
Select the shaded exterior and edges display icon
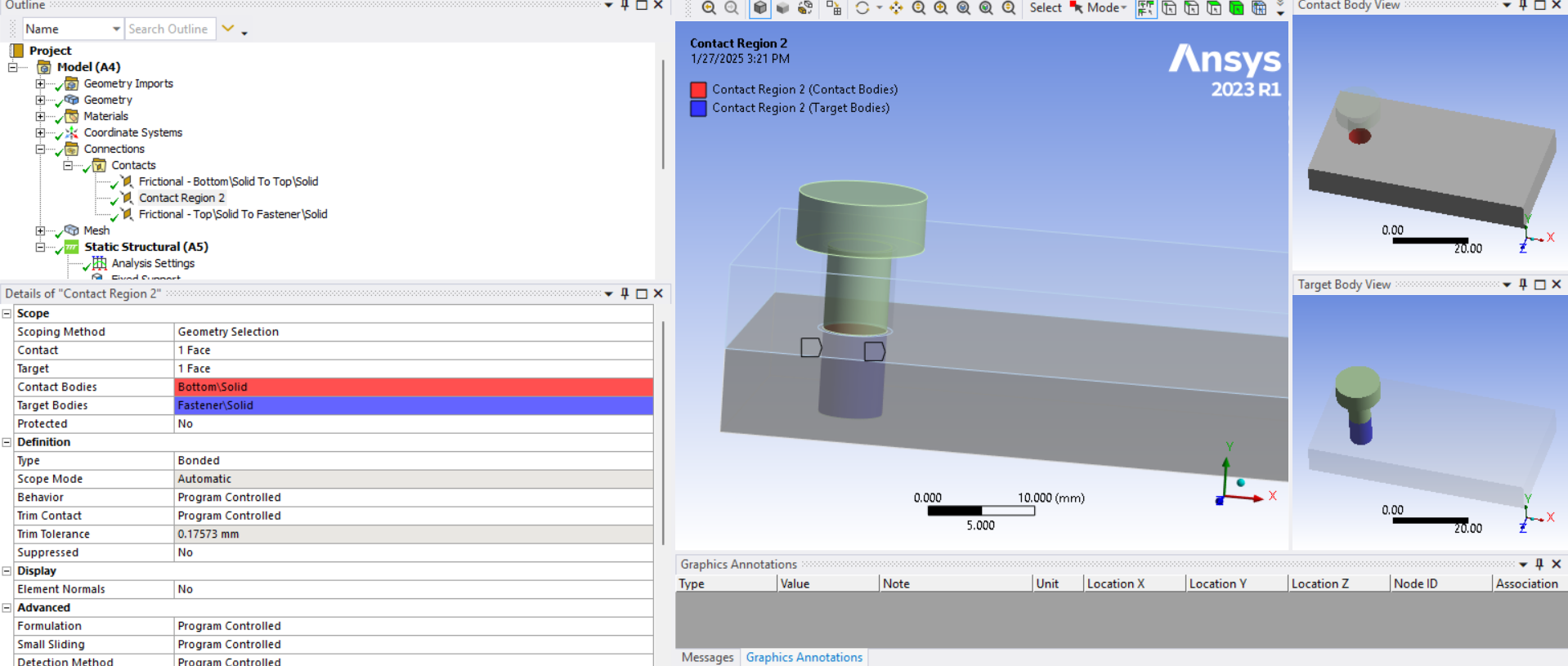click(x=760, y=8)
